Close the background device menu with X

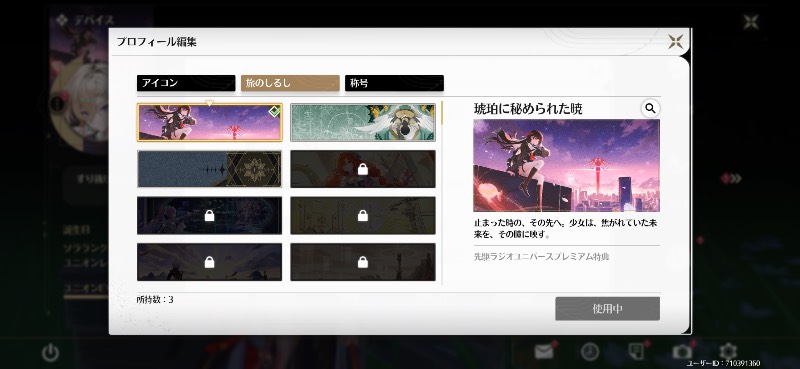(751, 22)
